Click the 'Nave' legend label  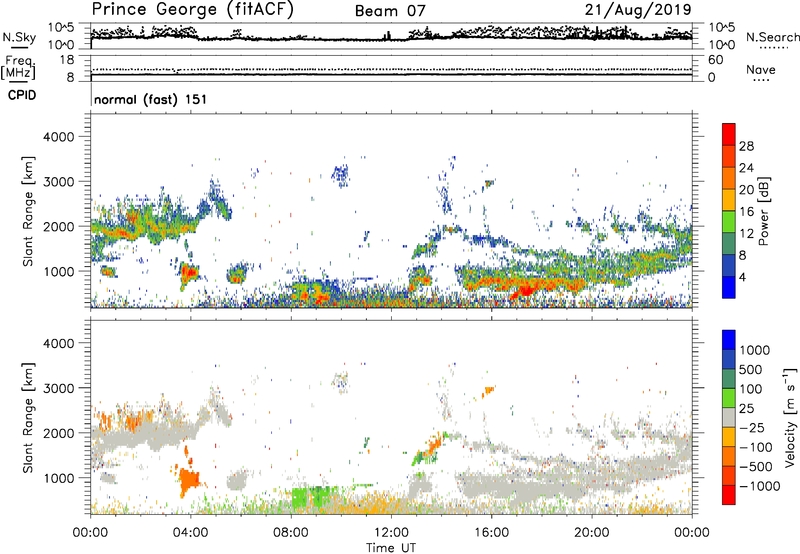click(x=760, y=69)
